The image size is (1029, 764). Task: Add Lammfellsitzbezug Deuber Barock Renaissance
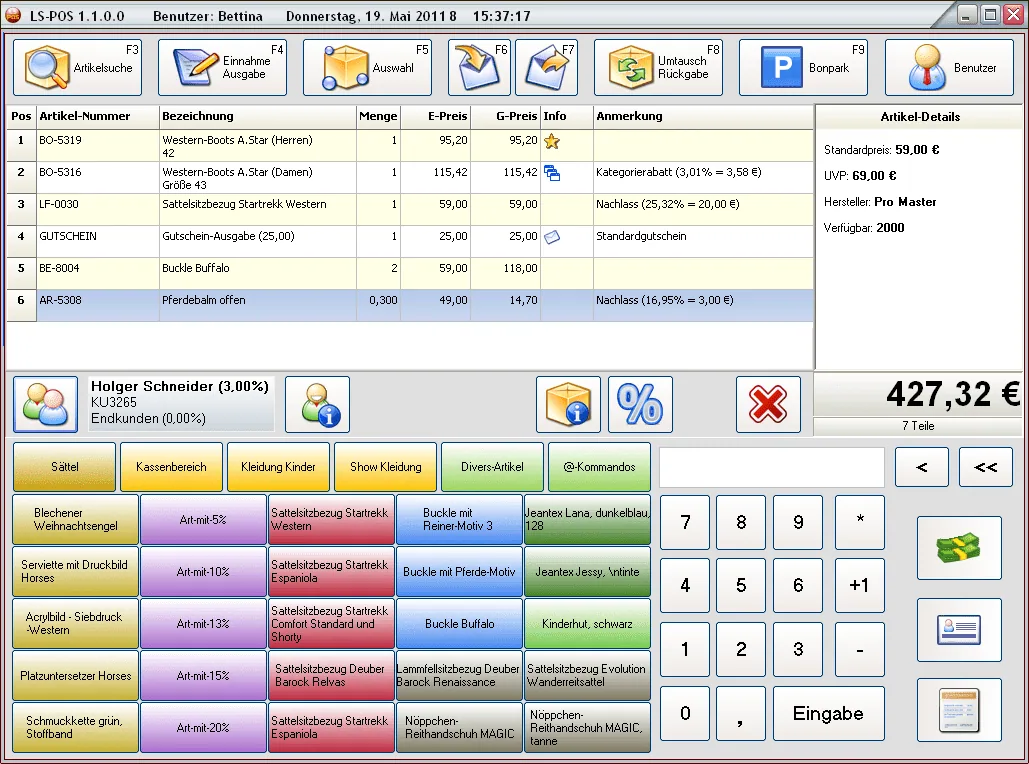pyautogui.click(x=459, y=675)
